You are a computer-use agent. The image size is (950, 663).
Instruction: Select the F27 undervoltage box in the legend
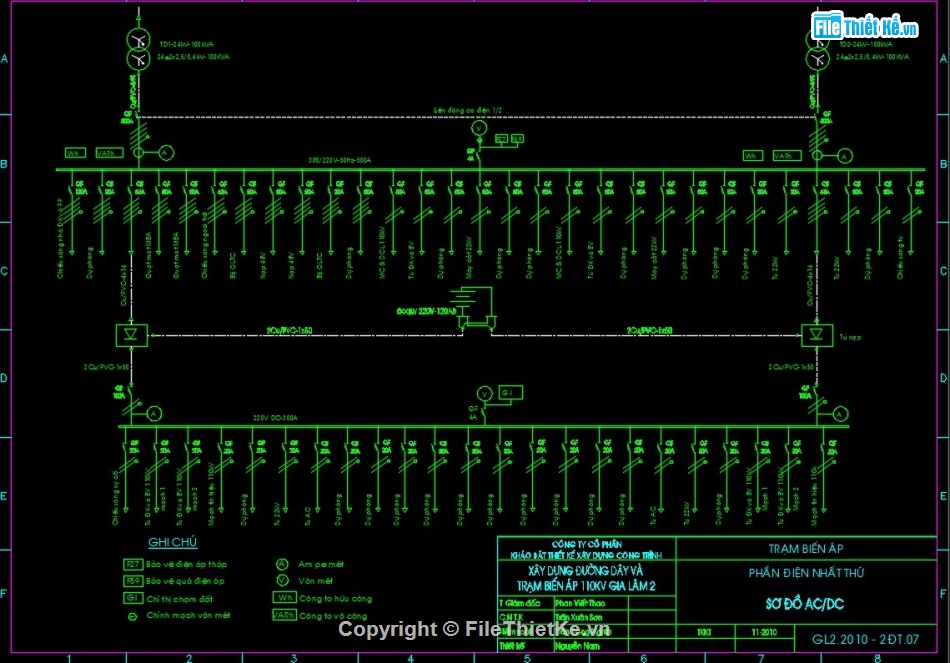[x=132, y=564]
